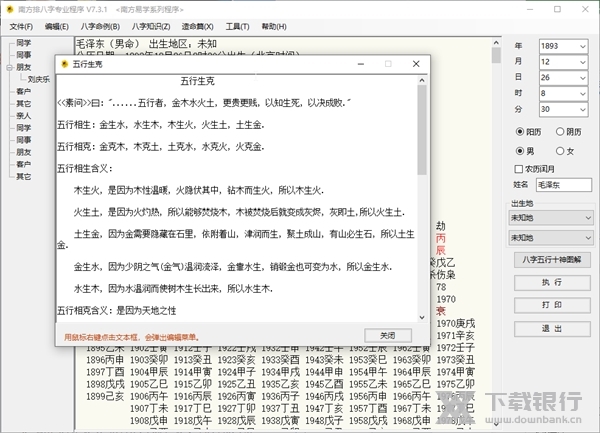Minimize the 五行生克 dialog
This screenshot has height=433, width=600.
click(360, 64)
